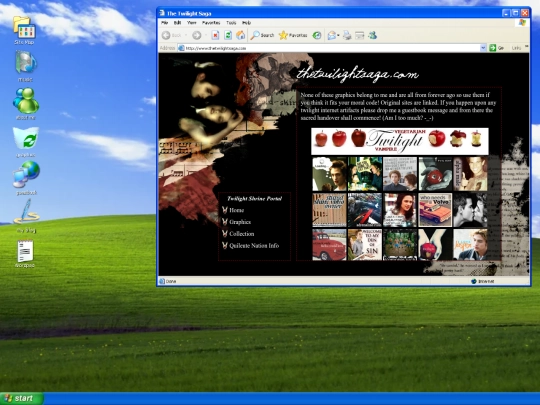Click the Windows start button
Viewport: 540px width, 405px height.
point(22,398)
